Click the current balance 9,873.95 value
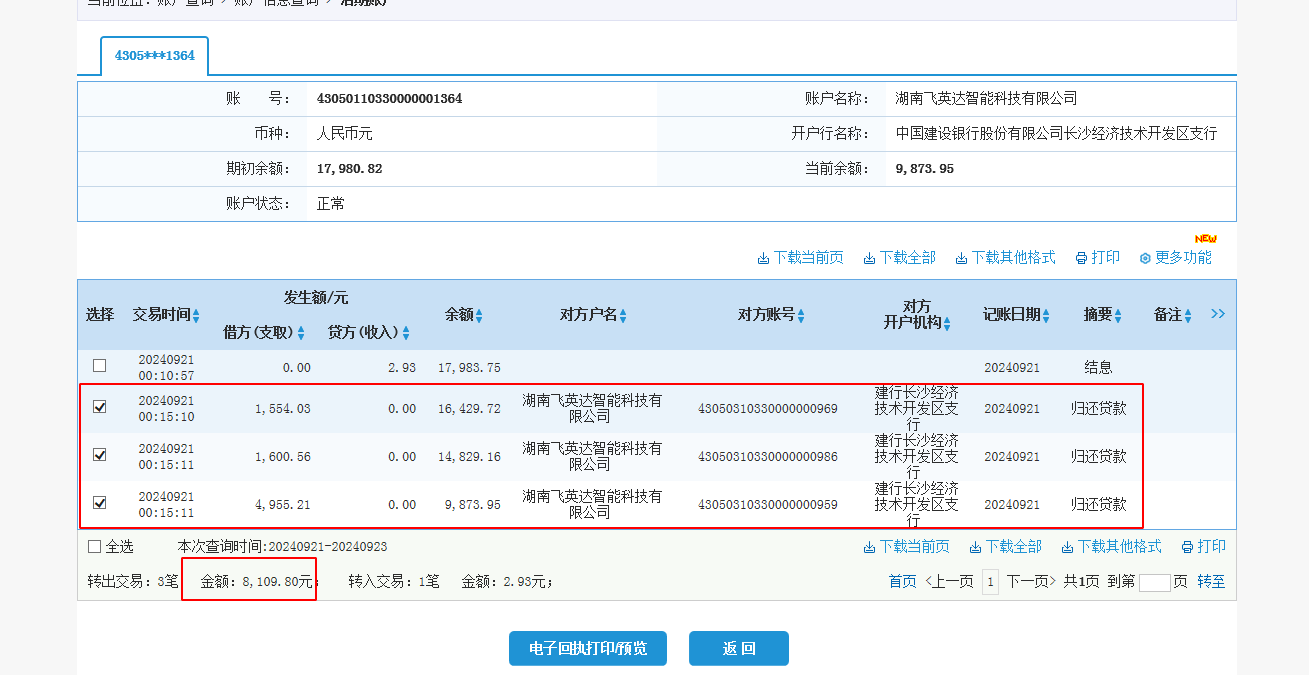The image size is (1309, 675). tap(925, 169)
